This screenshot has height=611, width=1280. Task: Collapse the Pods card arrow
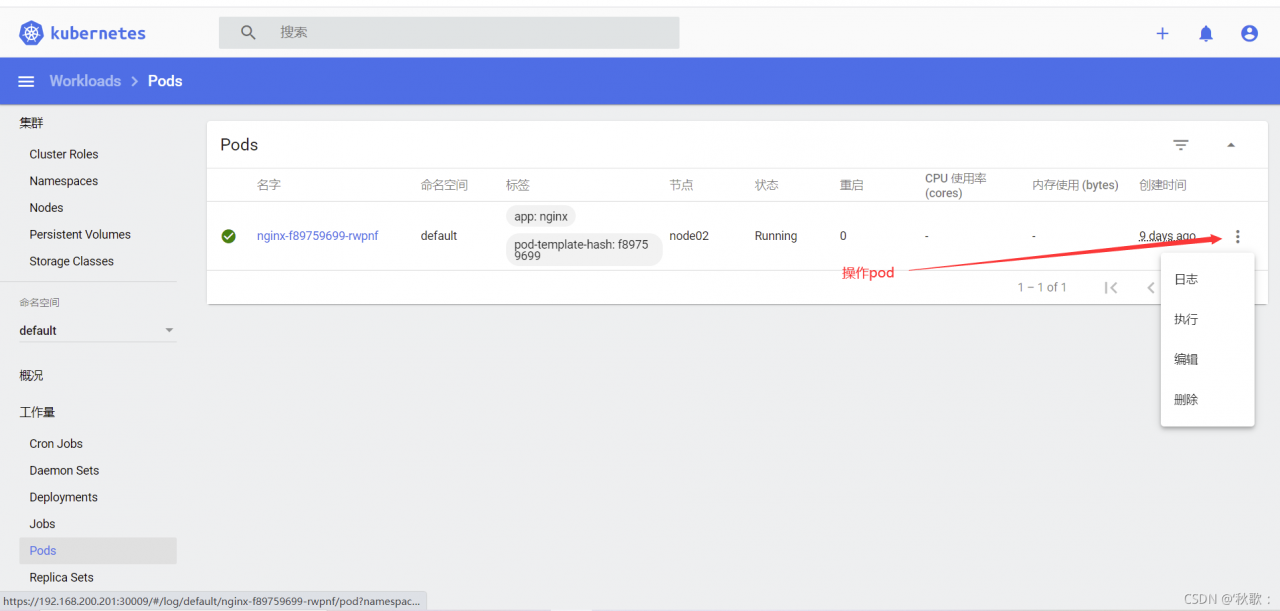pos(1231,145)
